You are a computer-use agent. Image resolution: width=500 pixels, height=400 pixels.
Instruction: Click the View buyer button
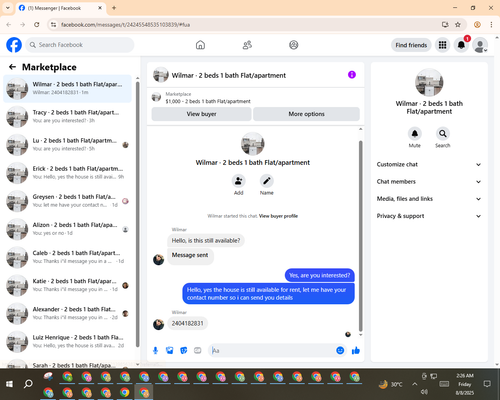pyautogui.click(x=201, y=114)
